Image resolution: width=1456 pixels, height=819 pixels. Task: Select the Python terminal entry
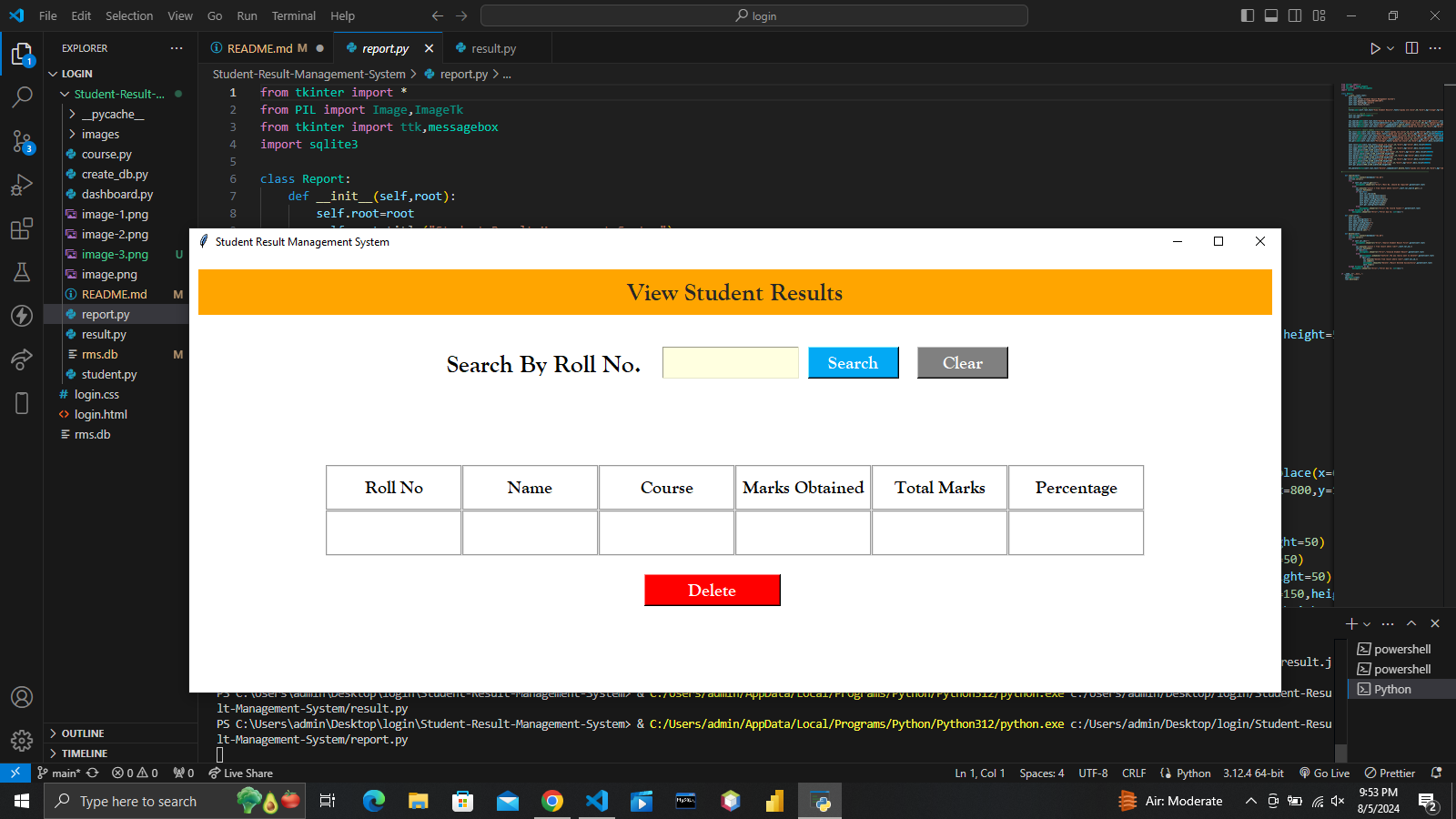1401,689
